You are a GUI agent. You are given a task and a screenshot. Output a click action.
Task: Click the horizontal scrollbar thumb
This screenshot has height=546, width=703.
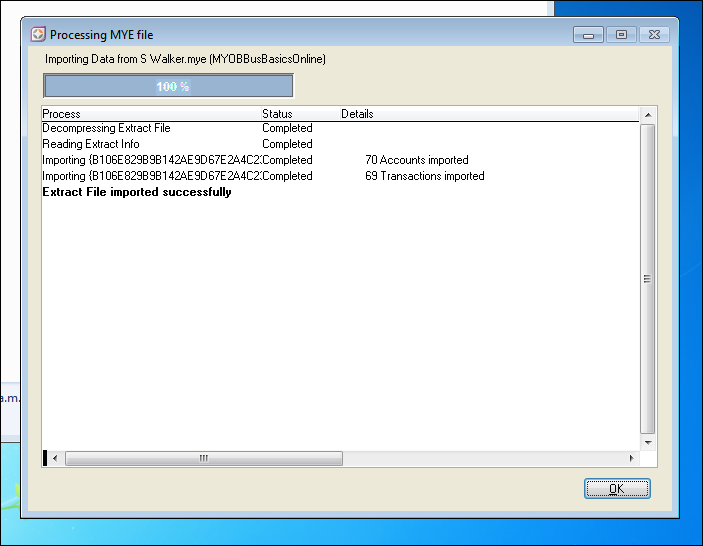coord(203,458)
